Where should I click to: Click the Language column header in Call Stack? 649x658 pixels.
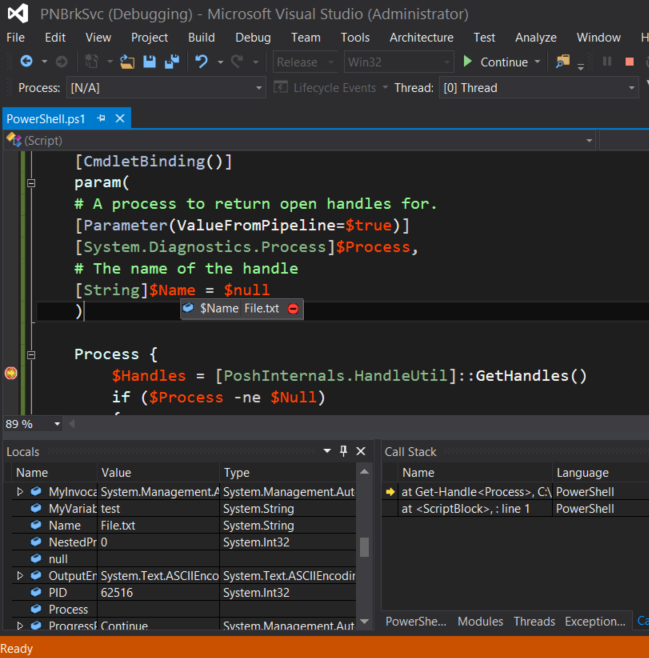pyautogui.click(x=601, y=473)
